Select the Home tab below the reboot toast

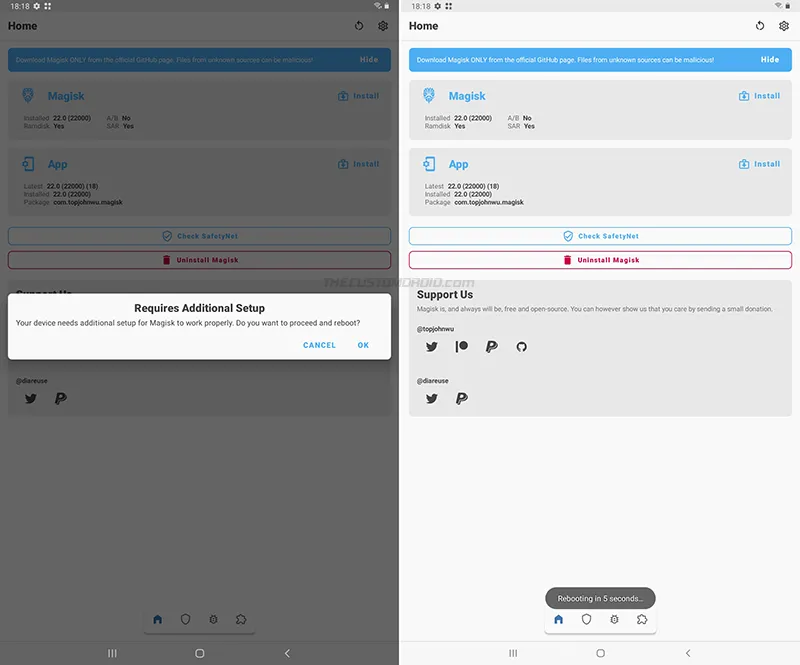tap(558, 620)
